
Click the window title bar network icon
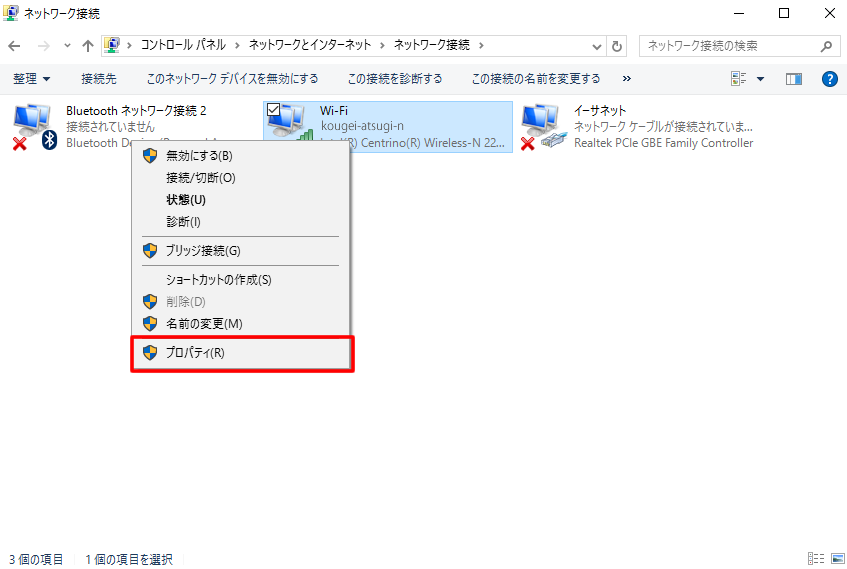(10, 13)
